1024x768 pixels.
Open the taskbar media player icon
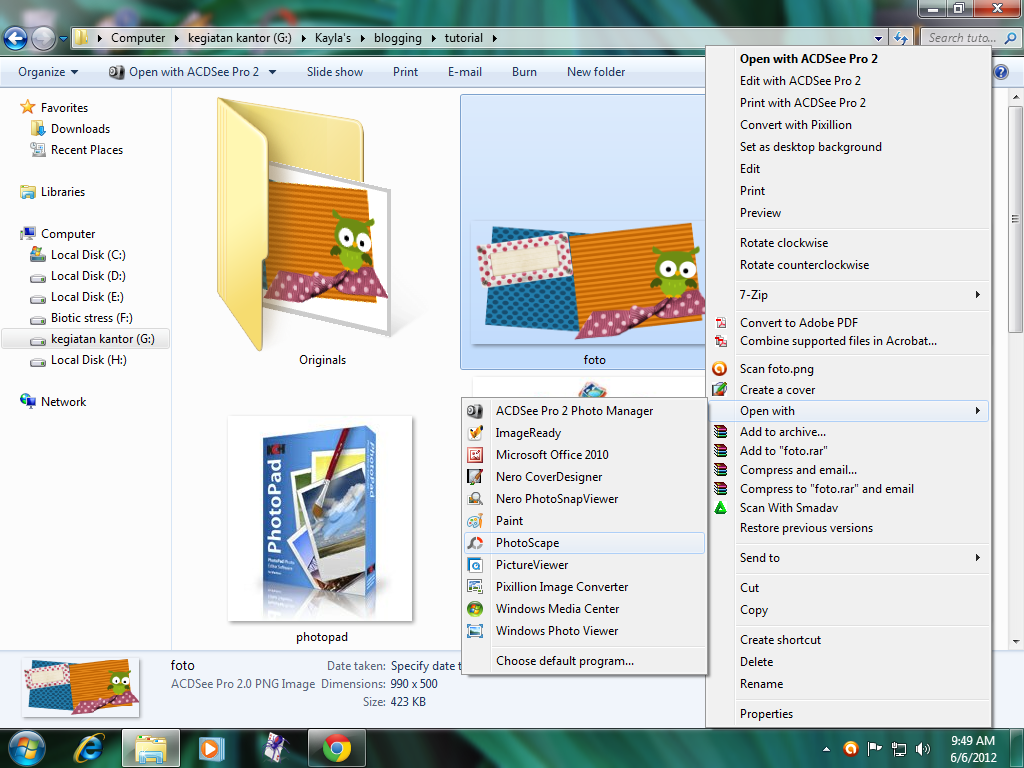(x=212, y=748)
